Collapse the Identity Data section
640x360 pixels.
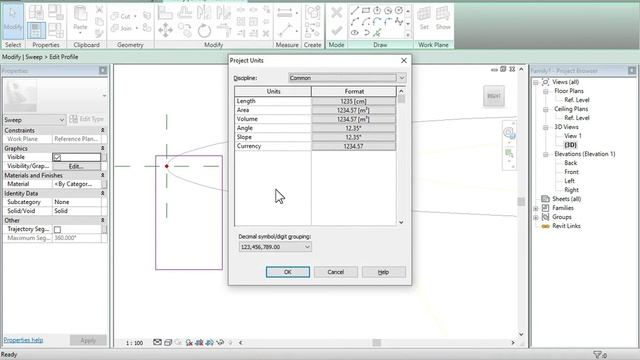102,193
